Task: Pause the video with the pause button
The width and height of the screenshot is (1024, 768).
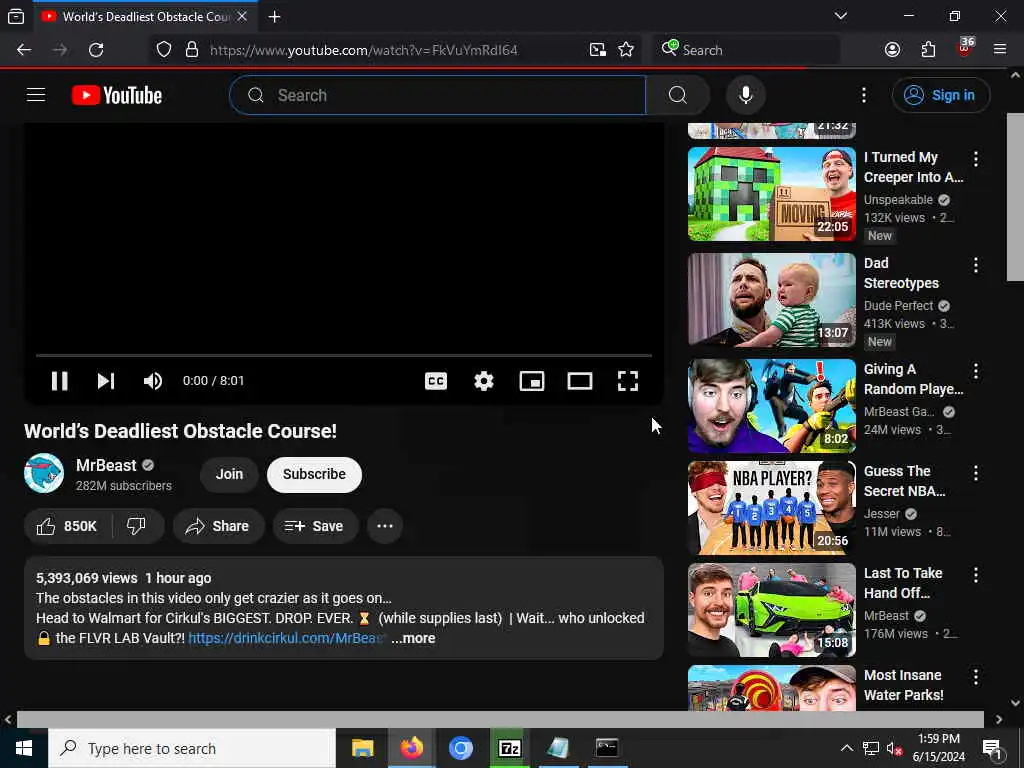Action: (59, 381)
